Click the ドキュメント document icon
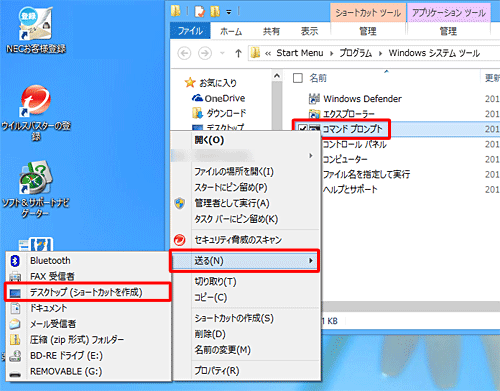This screenshot has height=391, width=500. (x=15, y=308)
